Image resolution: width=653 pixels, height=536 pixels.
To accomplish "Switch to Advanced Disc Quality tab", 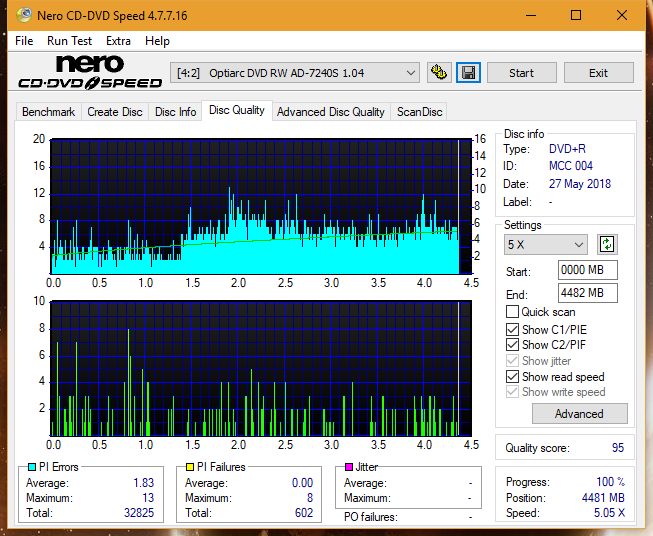I will click(x=331, y=112).
